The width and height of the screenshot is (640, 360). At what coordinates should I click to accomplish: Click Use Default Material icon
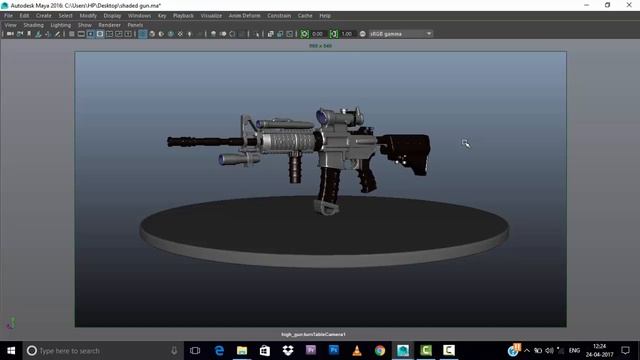pos(161,34)
